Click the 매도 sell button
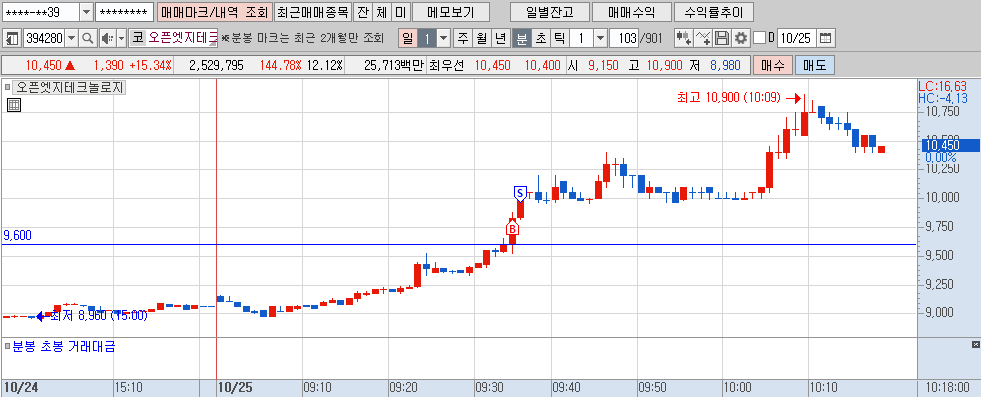This screenshot has width=981, height=397. pos(815,65)
